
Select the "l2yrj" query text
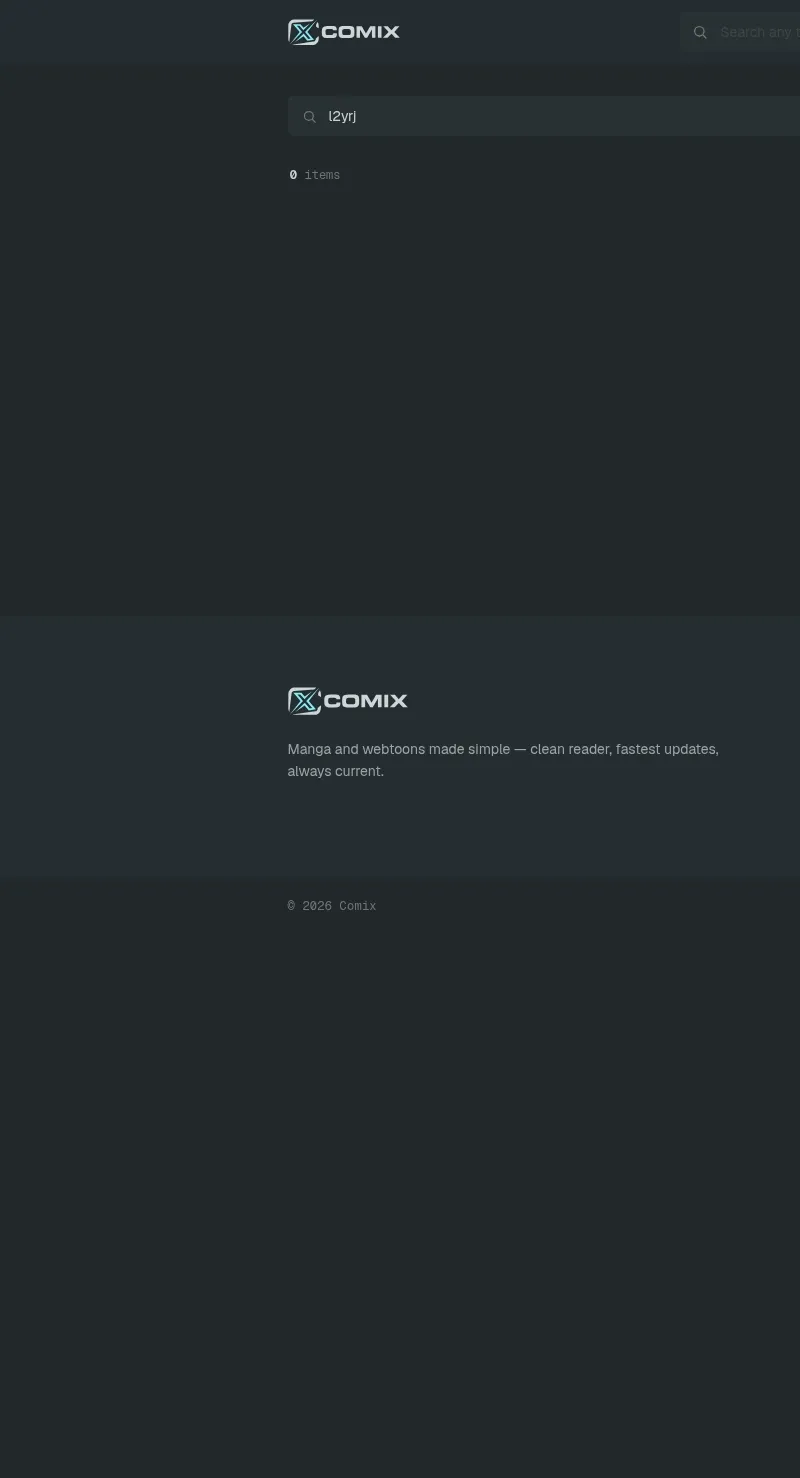coord(342,116)
